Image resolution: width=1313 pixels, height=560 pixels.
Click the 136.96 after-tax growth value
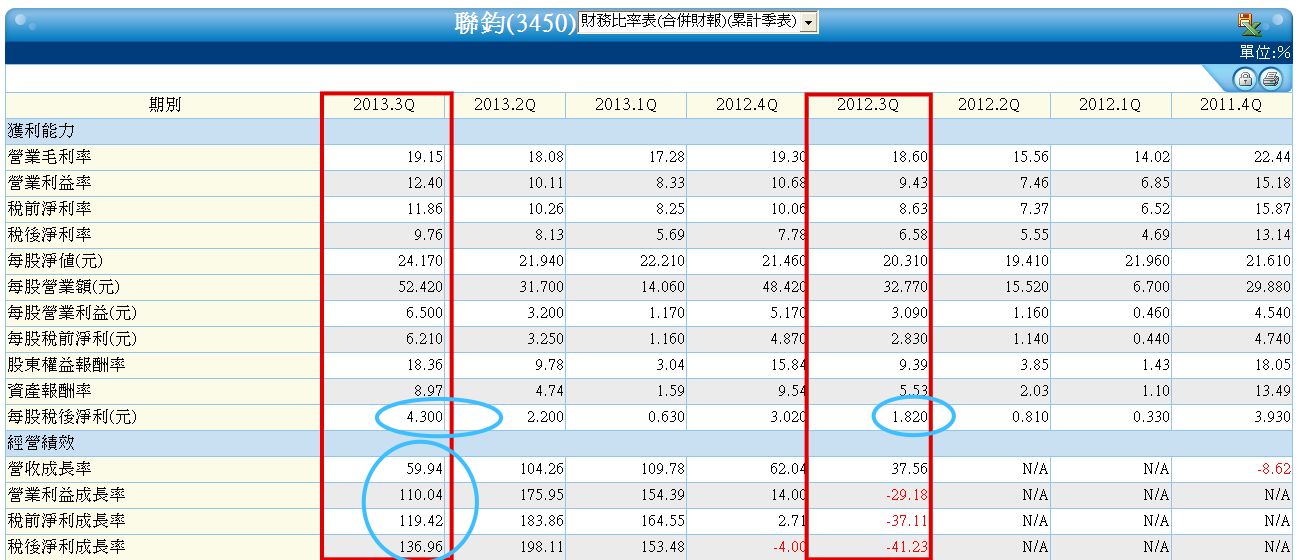[x=420, y=546]
